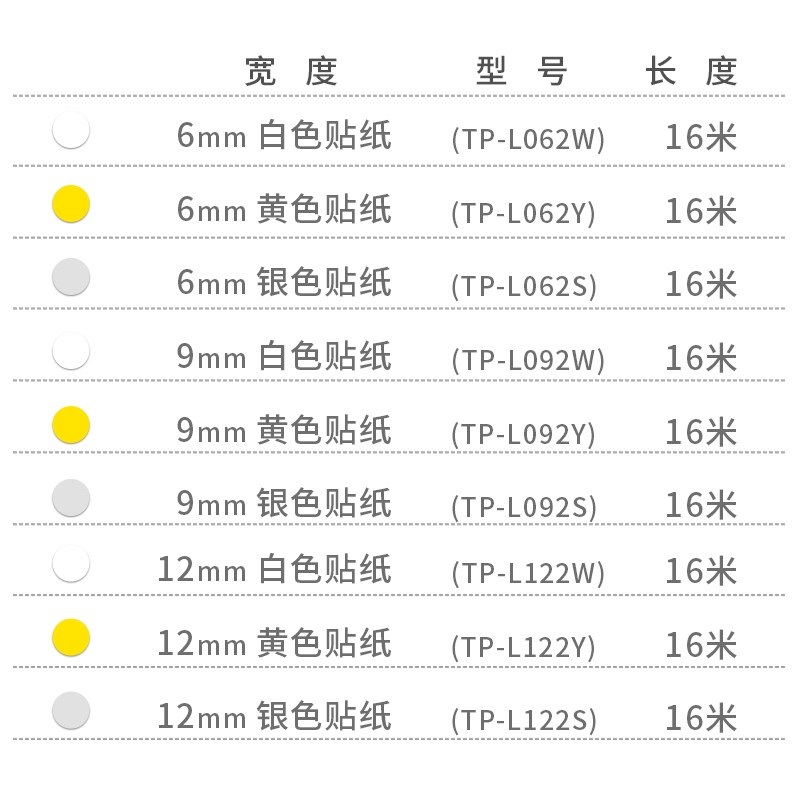Click the 型号 column header

521,72
